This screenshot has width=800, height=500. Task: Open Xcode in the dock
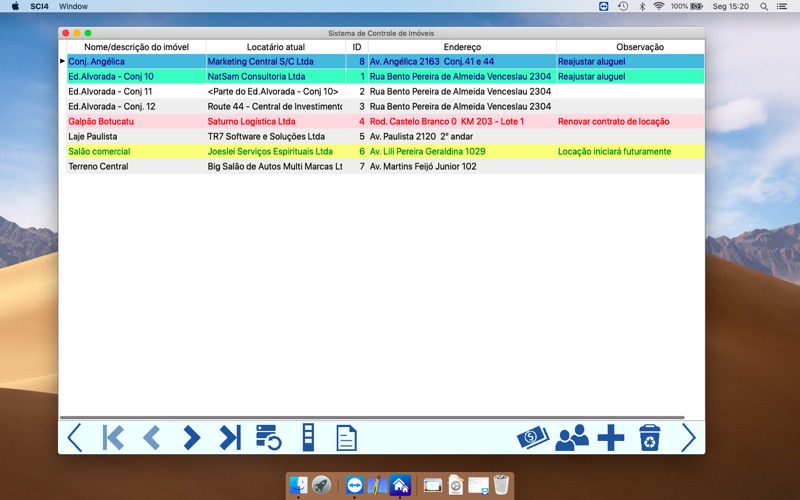pyautogui.click(x=377, y=485)
